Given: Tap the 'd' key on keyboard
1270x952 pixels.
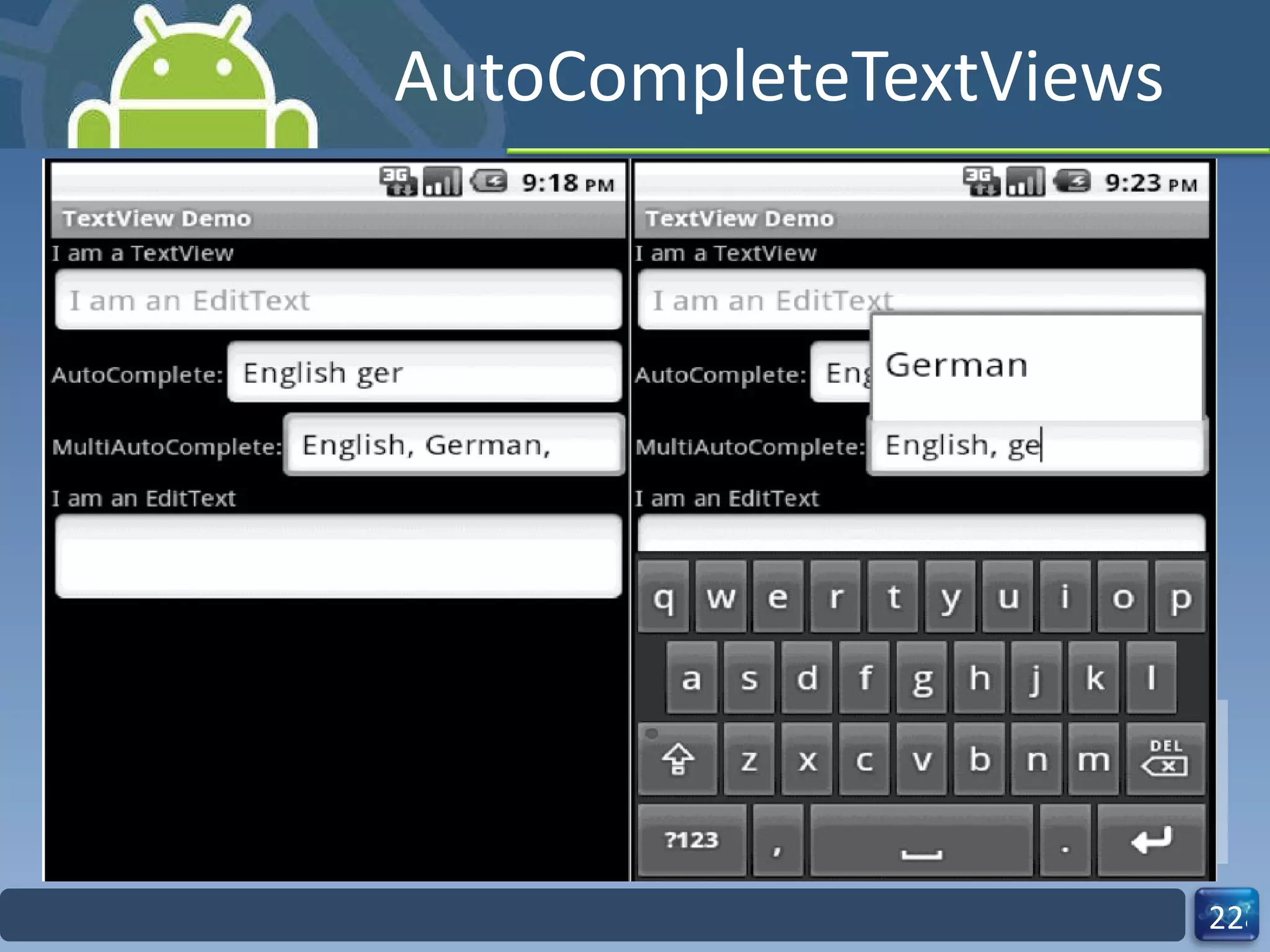Looking at the screenshot, I should [x=807, y=677].
